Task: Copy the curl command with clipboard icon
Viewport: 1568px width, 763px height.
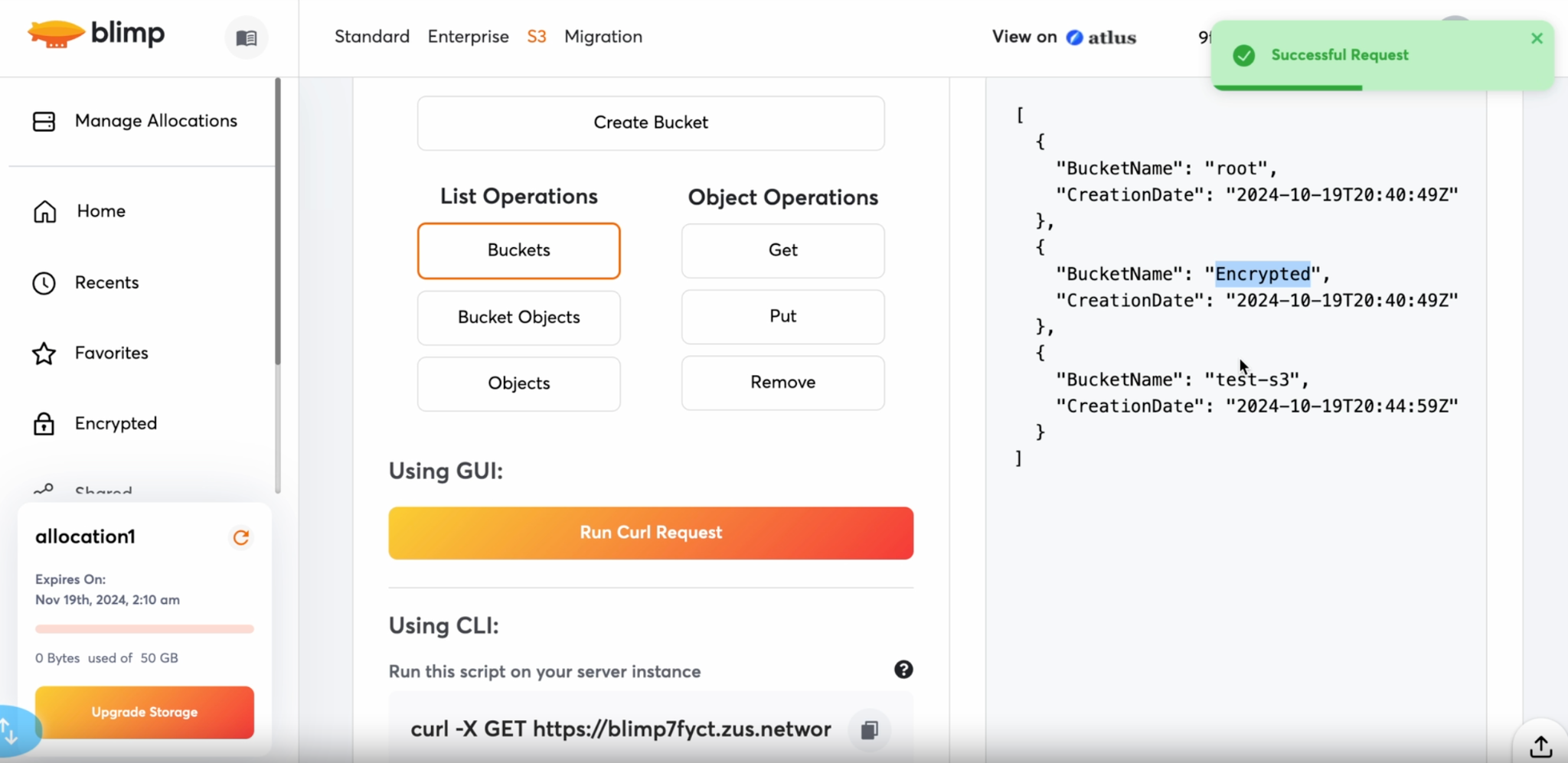Action: pyautogui.click(x=869, y=730)
